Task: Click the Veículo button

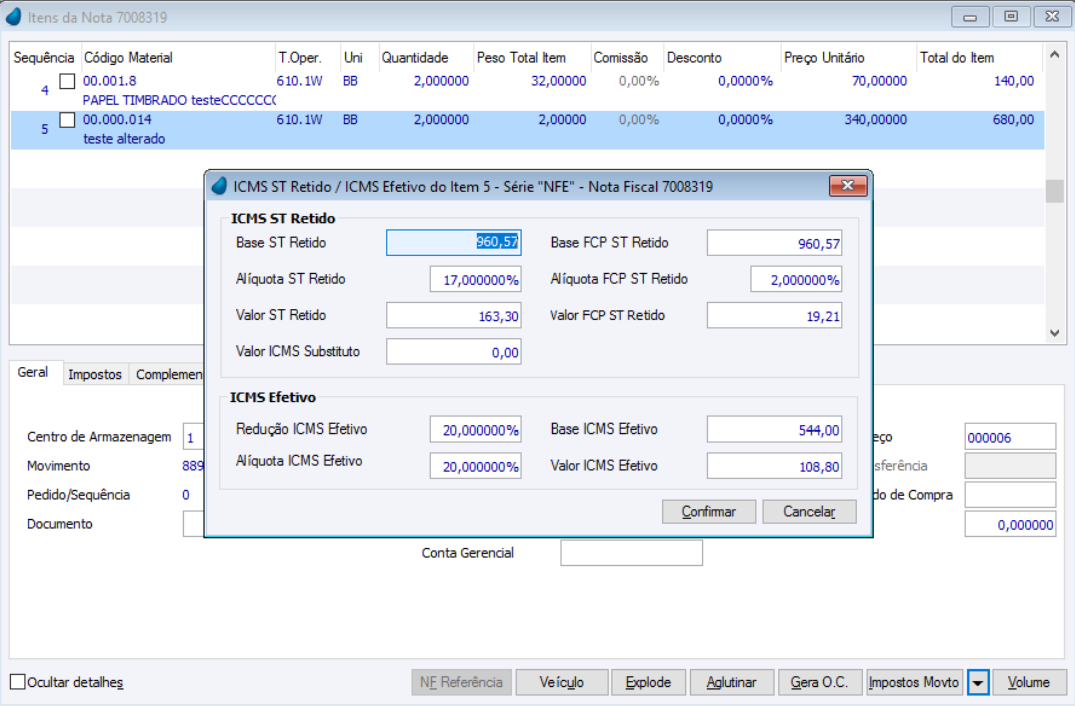Action: 561,683
